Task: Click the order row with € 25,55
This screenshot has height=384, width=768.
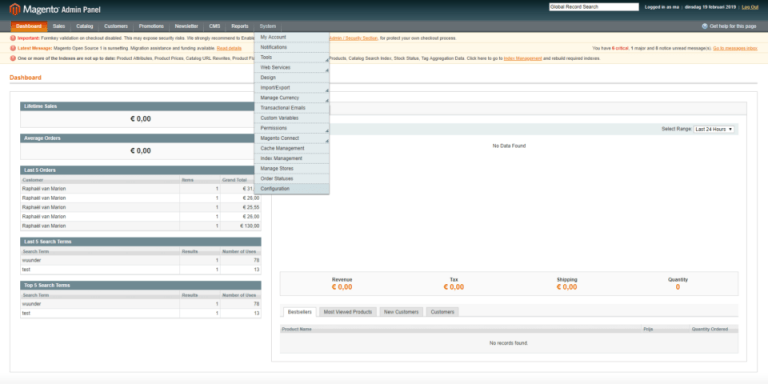Action: [141, 207]
